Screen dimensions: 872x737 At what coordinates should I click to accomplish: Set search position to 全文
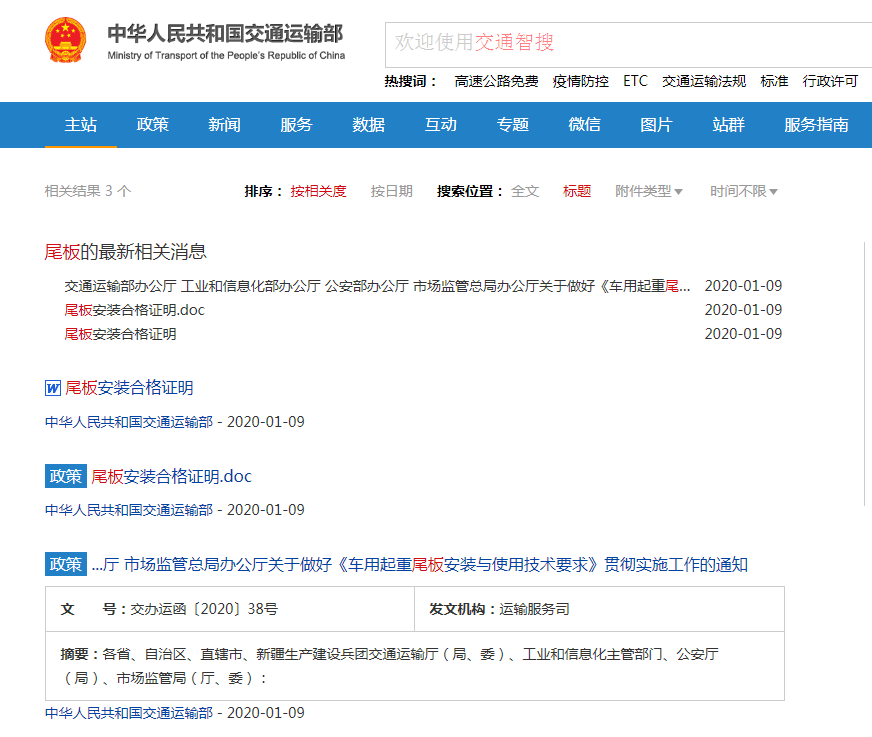click(525, 191)
